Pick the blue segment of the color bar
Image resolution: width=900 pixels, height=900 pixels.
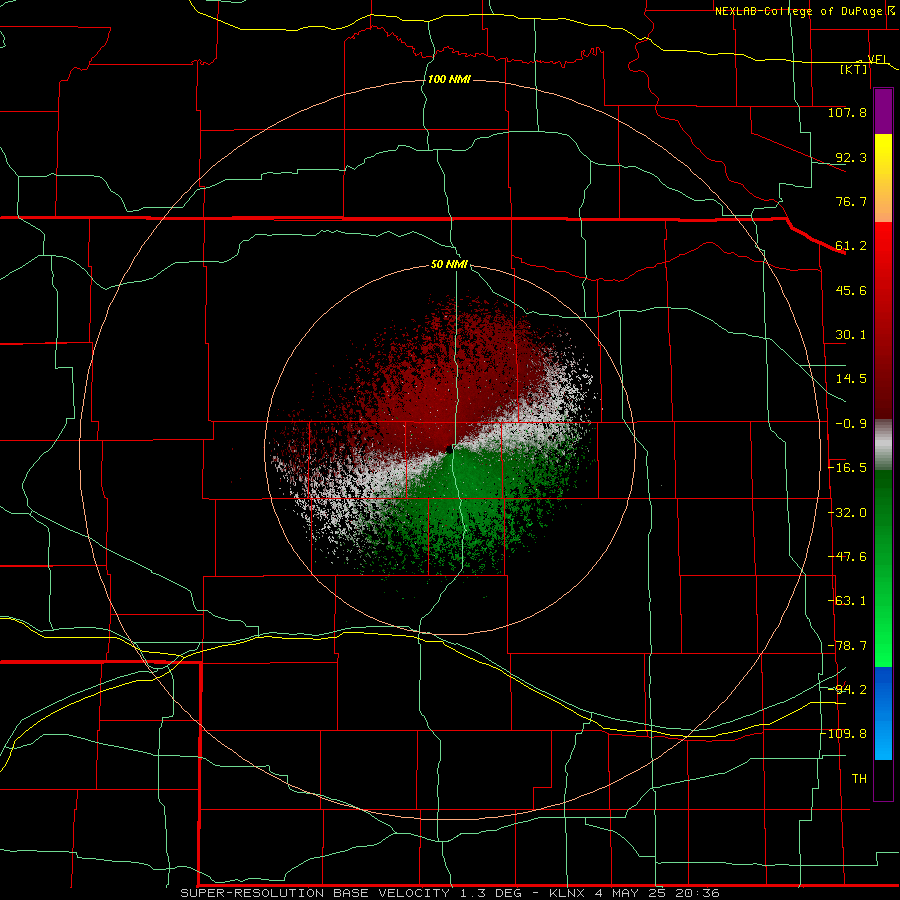pyautogui.click(x=883, y=712)
